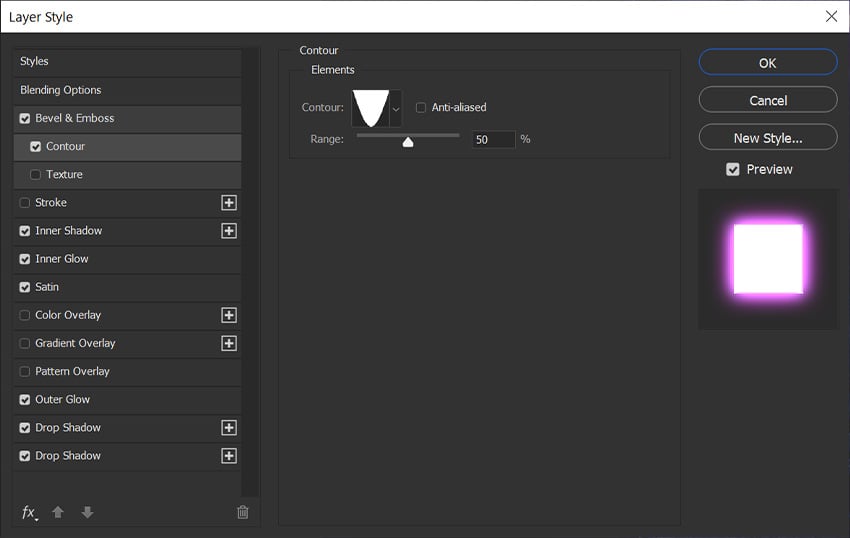Image resolution: width=850 pixels, height=538 pixels.
Task: Click the fx effects menu icon
Action: [29, 512]
